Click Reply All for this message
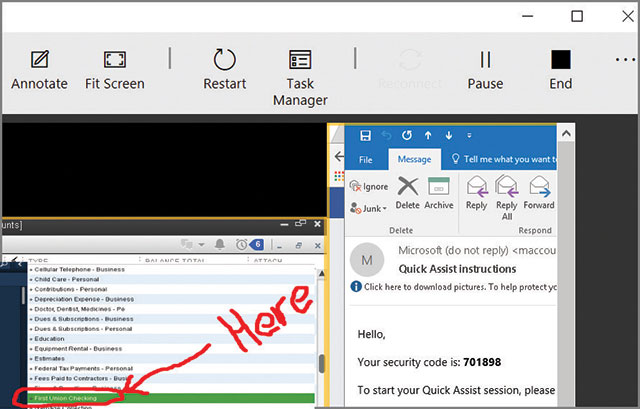Viewport: 640px width, 409px height. tap(506, 193)
